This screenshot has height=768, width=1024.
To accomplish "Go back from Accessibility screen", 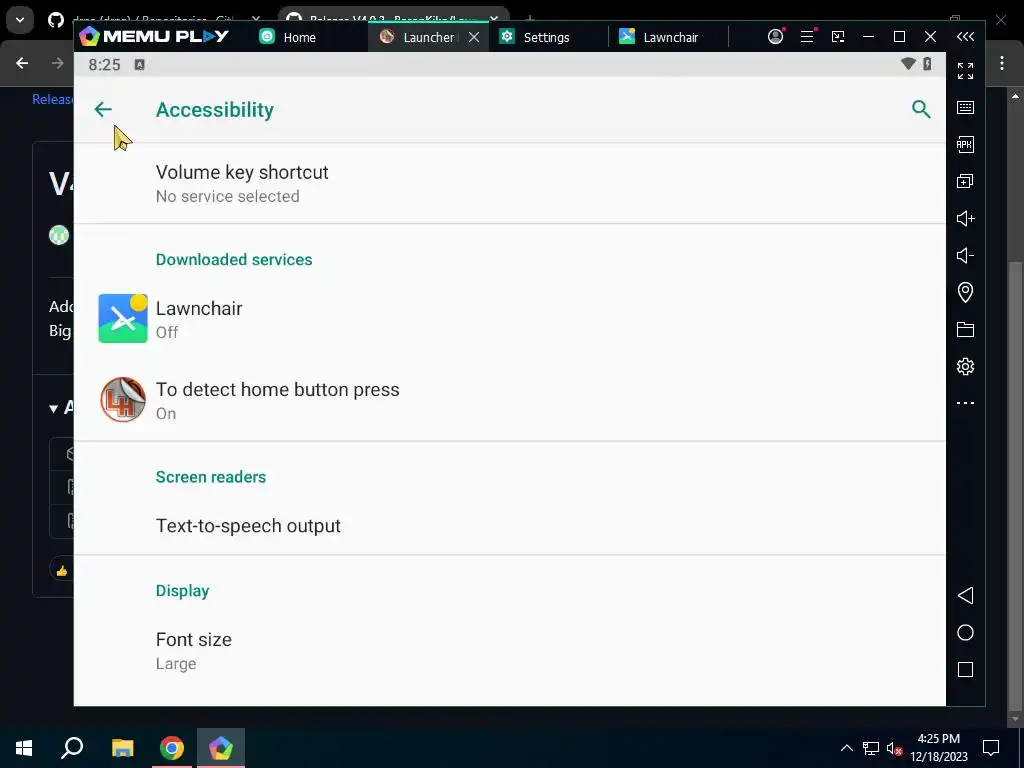I will coord(103,110).
